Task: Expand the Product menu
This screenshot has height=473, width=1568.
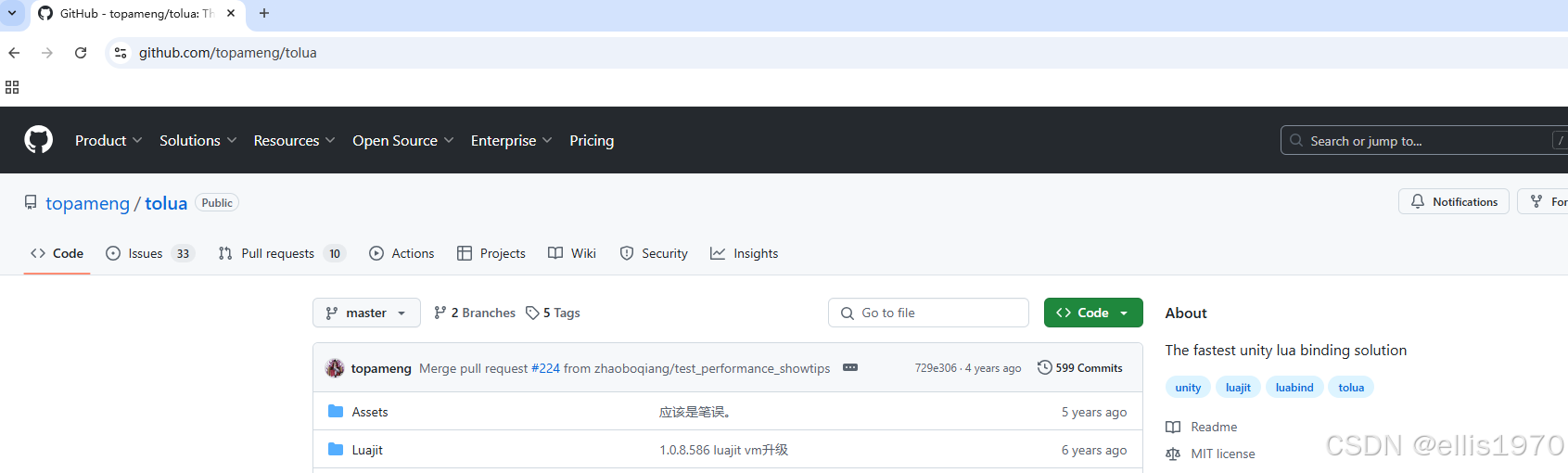Action: pos(108,140)
